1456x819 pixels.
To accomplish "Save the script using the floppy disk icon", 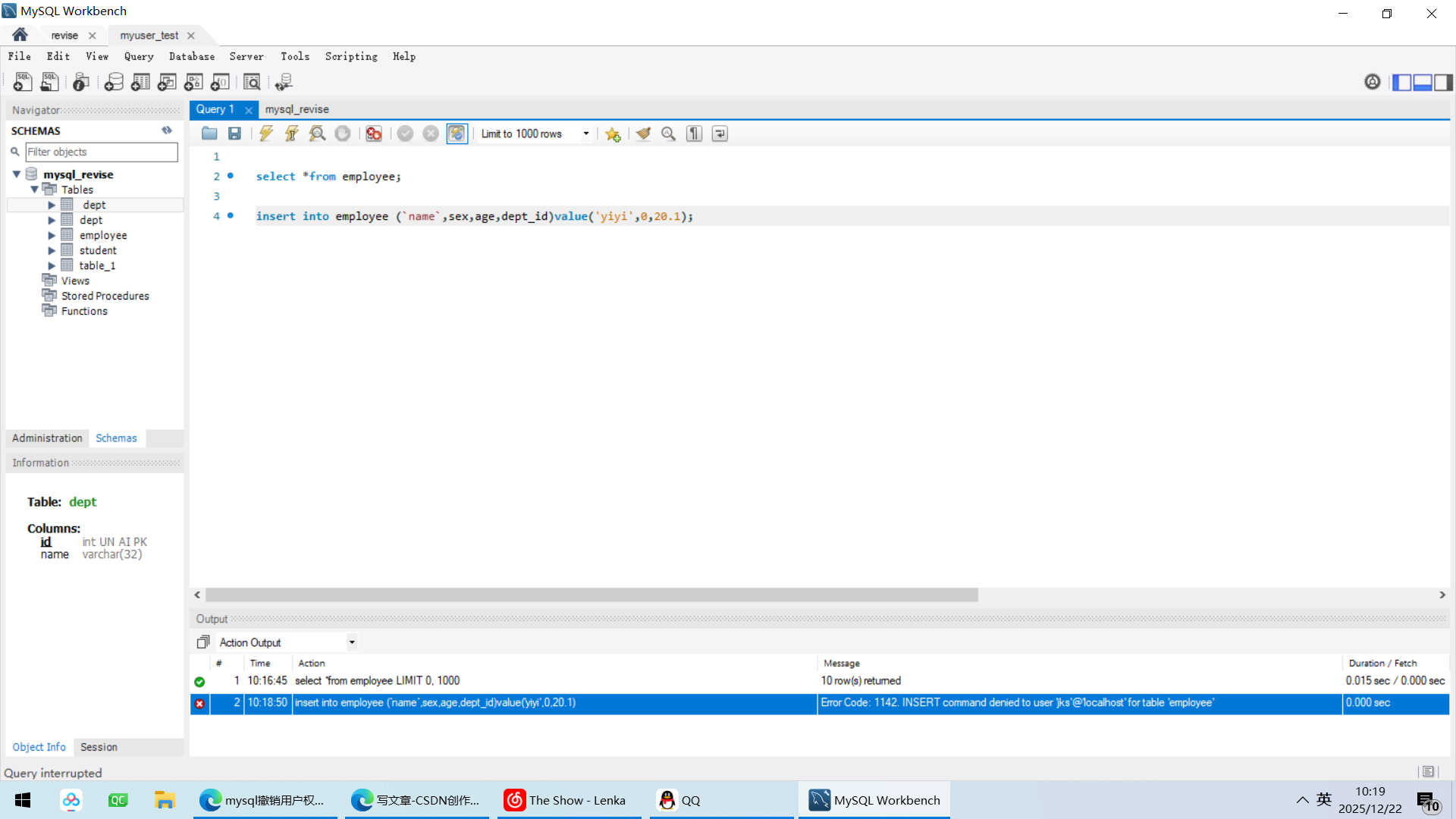I will (234, 133).
